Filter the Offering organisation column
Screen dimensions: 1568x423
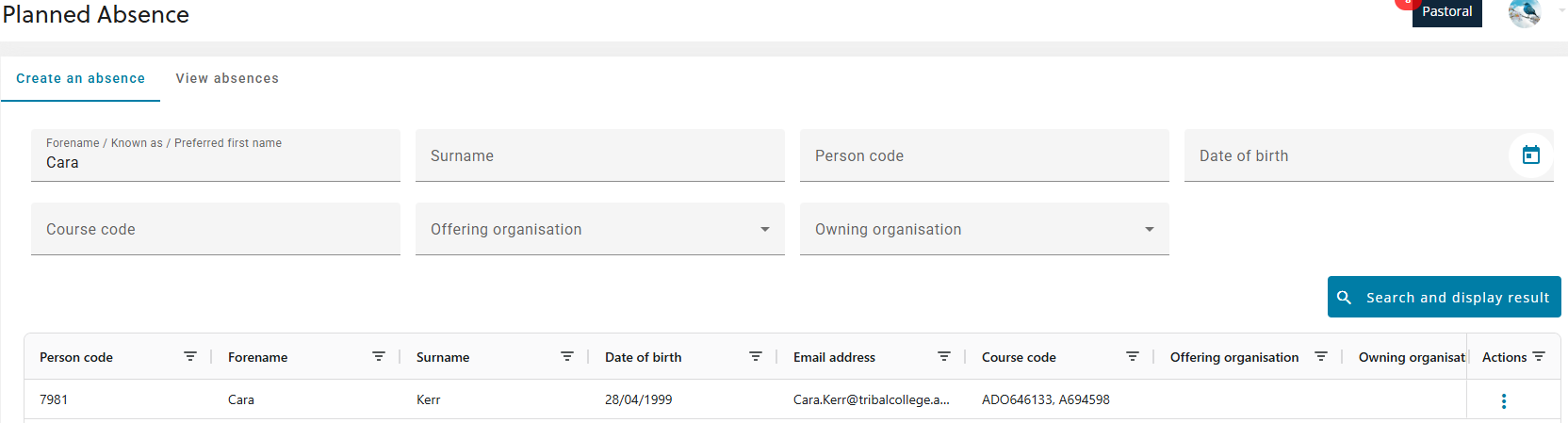click(1321, 357)
